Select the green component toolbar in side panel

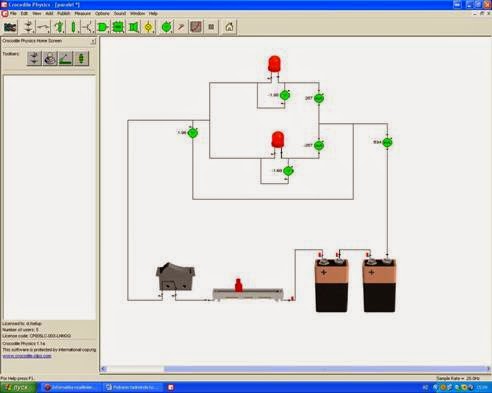(81, 58)
